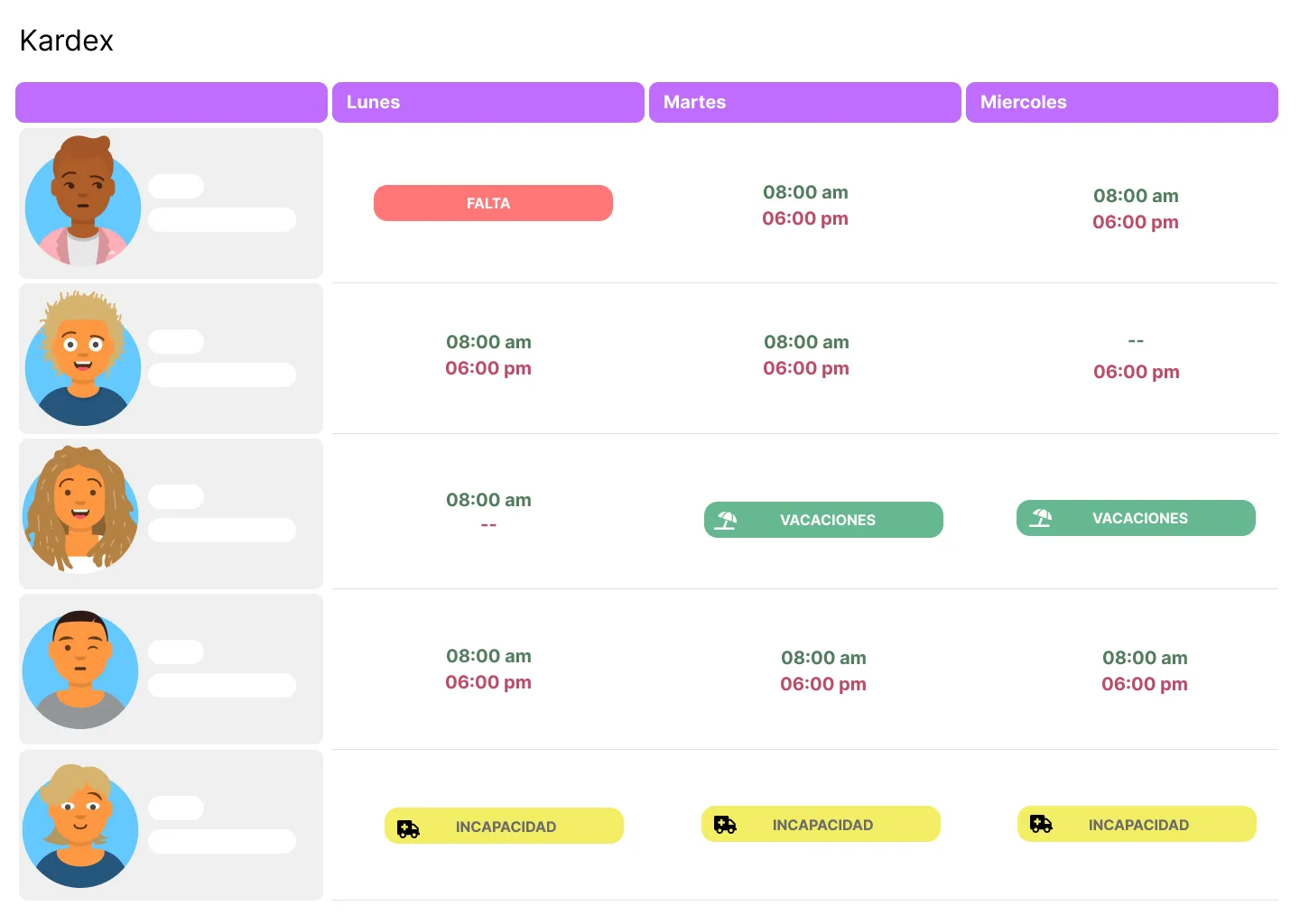Select the winking man avatar in gray shirt
The image size is (1300, 924).
click(x=80, y=670)
